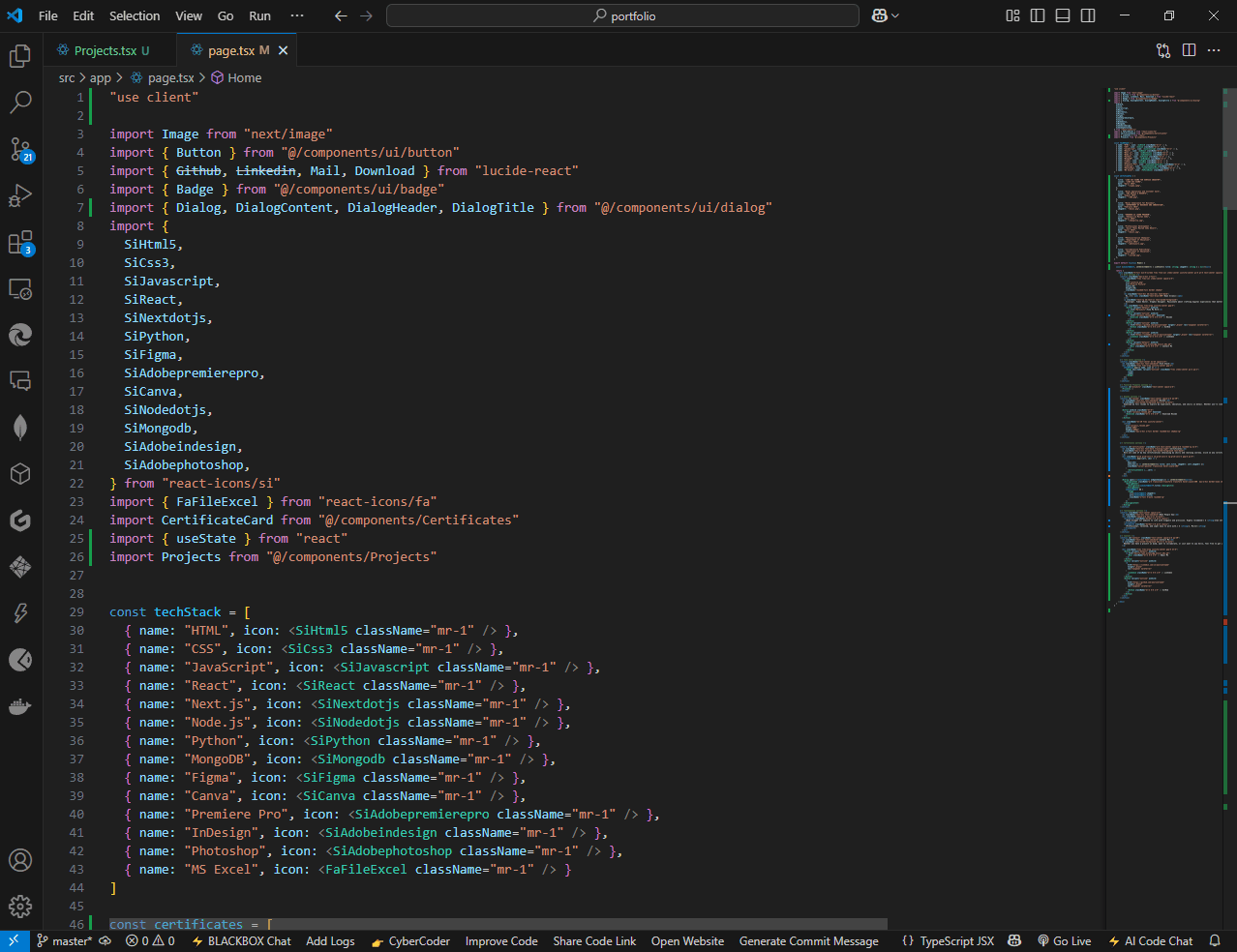Select the page.tsx tab
This screenshot has height=952, width=1237.
coord(230,50)
